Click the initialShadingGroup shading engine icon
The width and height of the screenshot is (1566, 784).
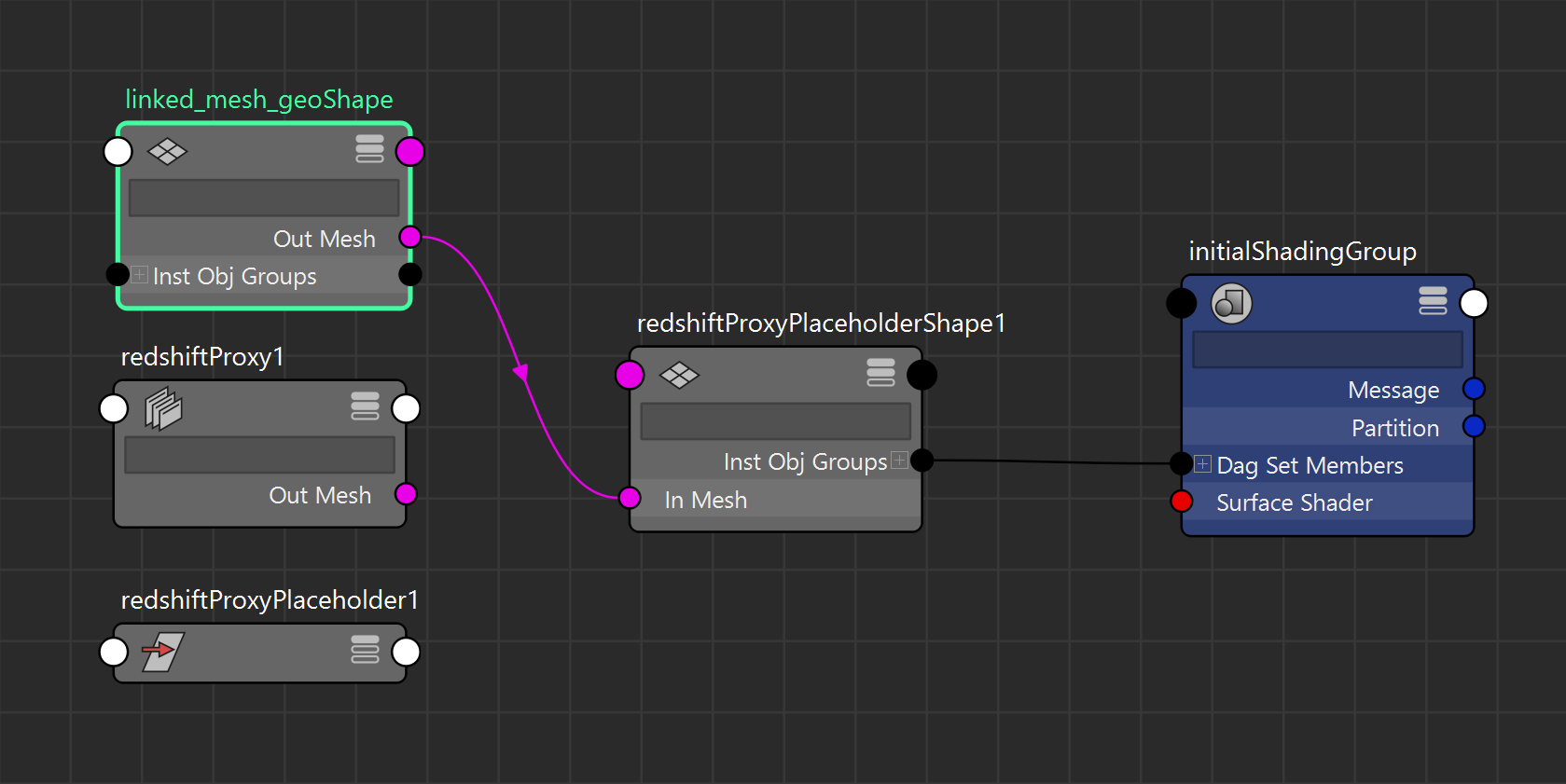(1231, 303)
